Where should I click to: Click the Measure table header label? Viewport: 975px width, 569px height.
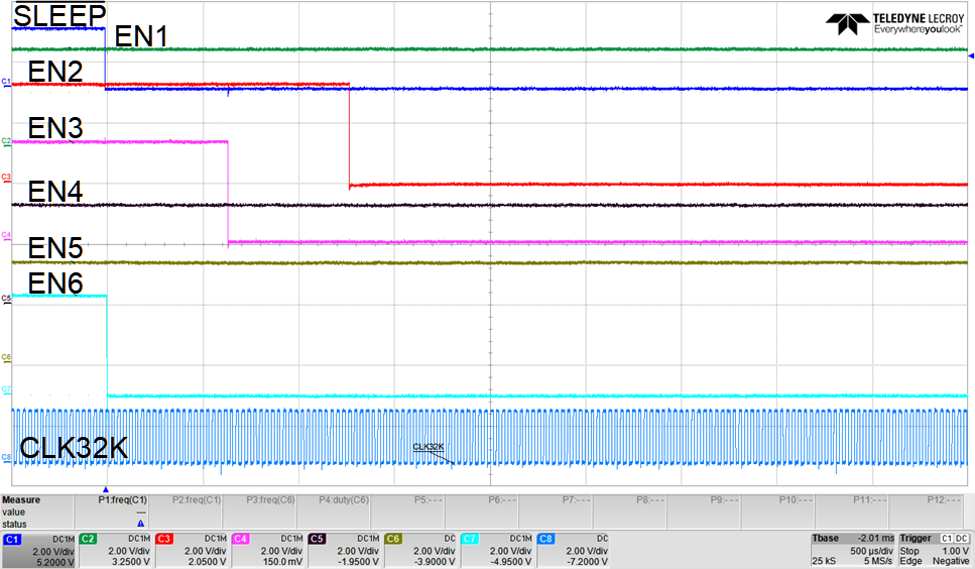pyautogui.click(x=21, y=498)
